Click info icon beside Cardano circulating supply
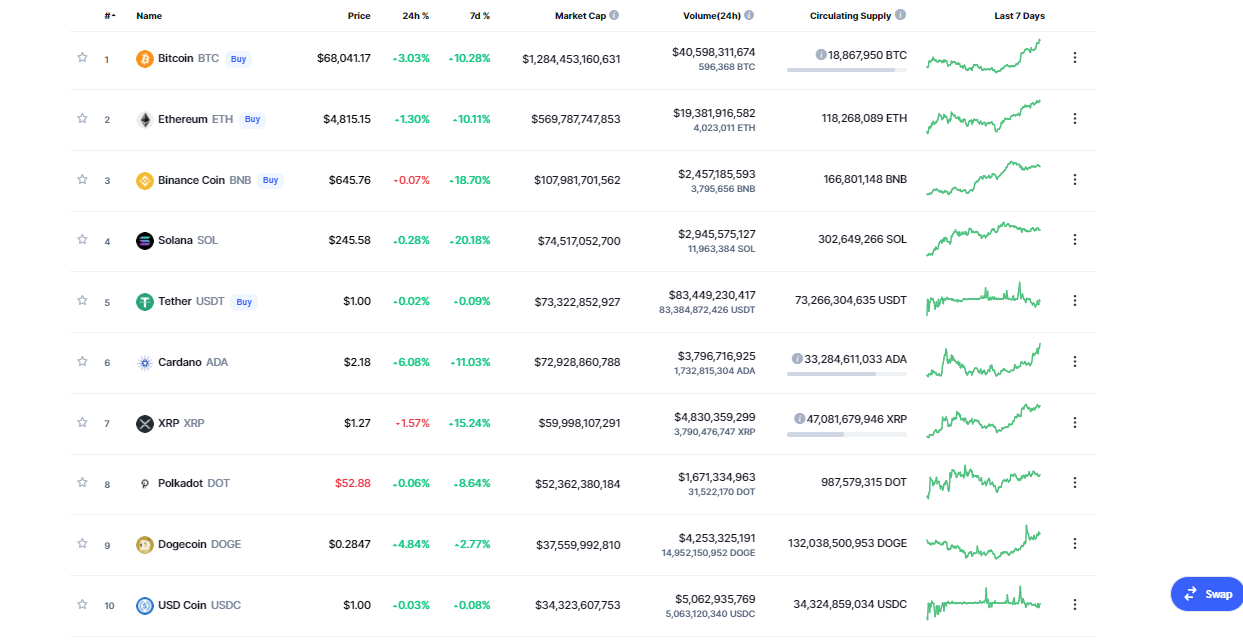The width and height of the screenshot is (1243, 642). coord(797,358)
